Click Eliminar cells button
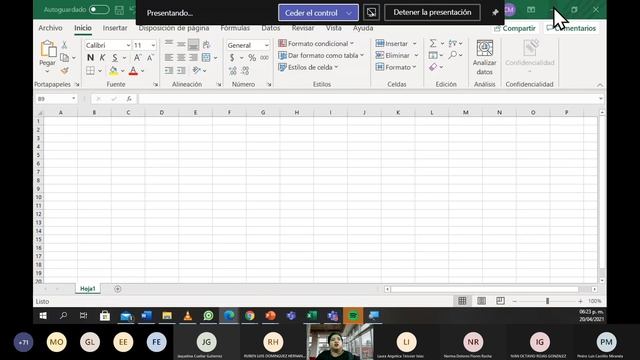Screen dimensions: 640x360 point(392,55)
